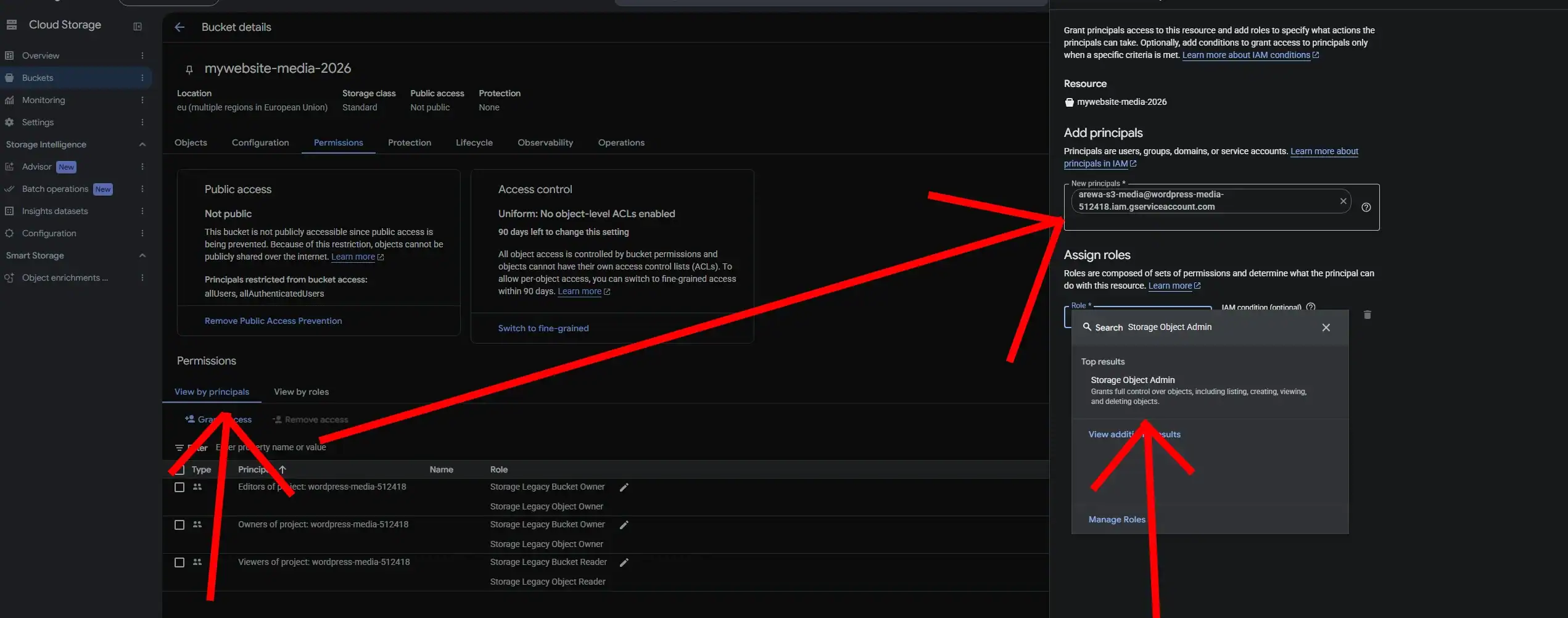Screen dimensions: 1568x618
Task: Edit roles for Editors of project principal
Action: click(x=624, y=487)
